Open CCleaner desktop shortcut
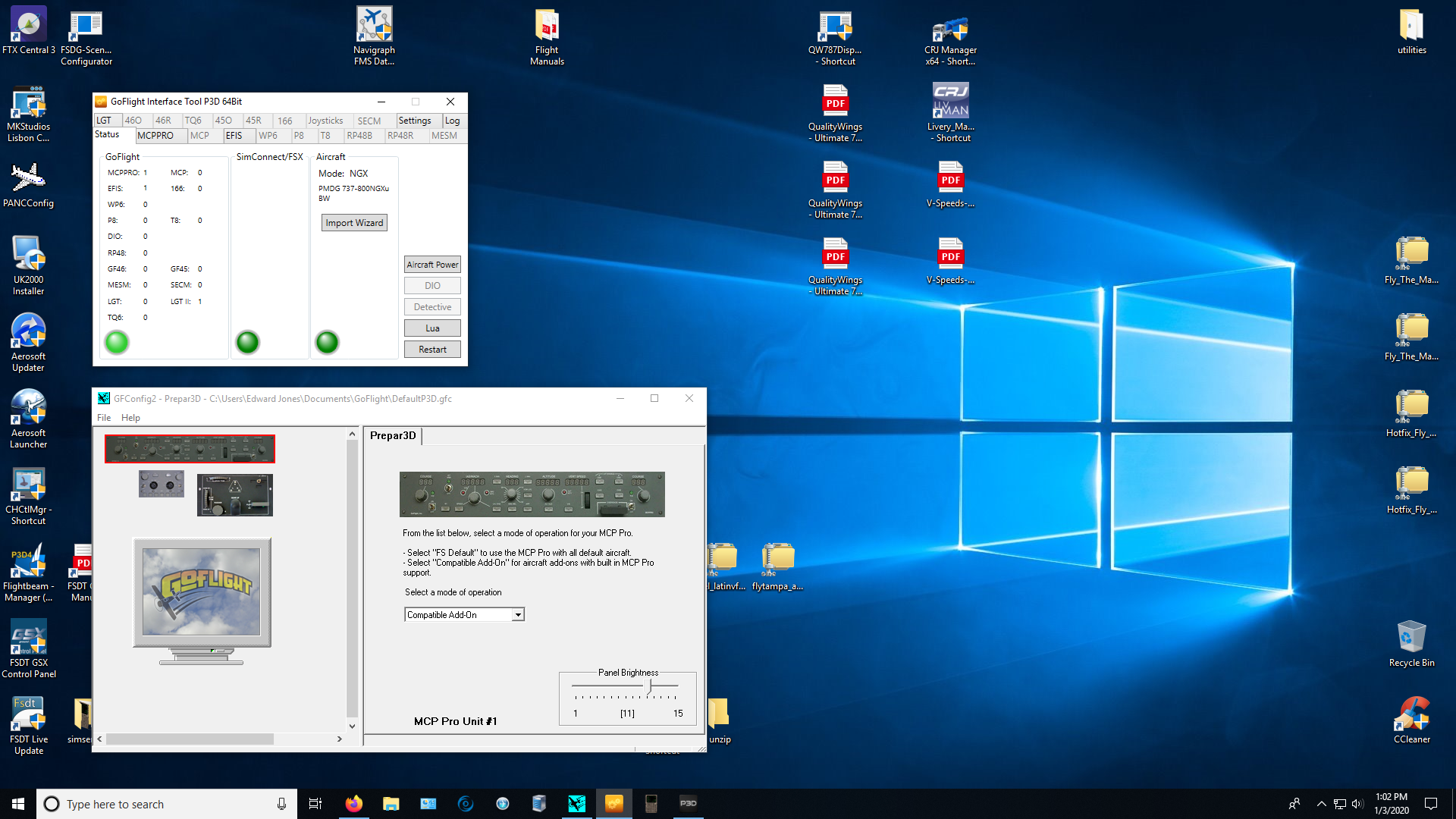1456x819 pixels. pyautogui.click(x=1411, y=714)
